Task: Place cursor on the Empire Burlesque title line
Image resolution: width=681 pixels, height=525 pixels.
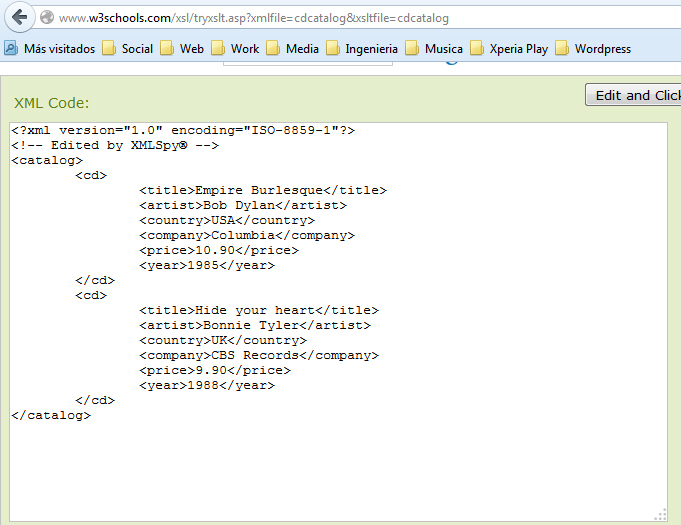Action: pos(262,190)
